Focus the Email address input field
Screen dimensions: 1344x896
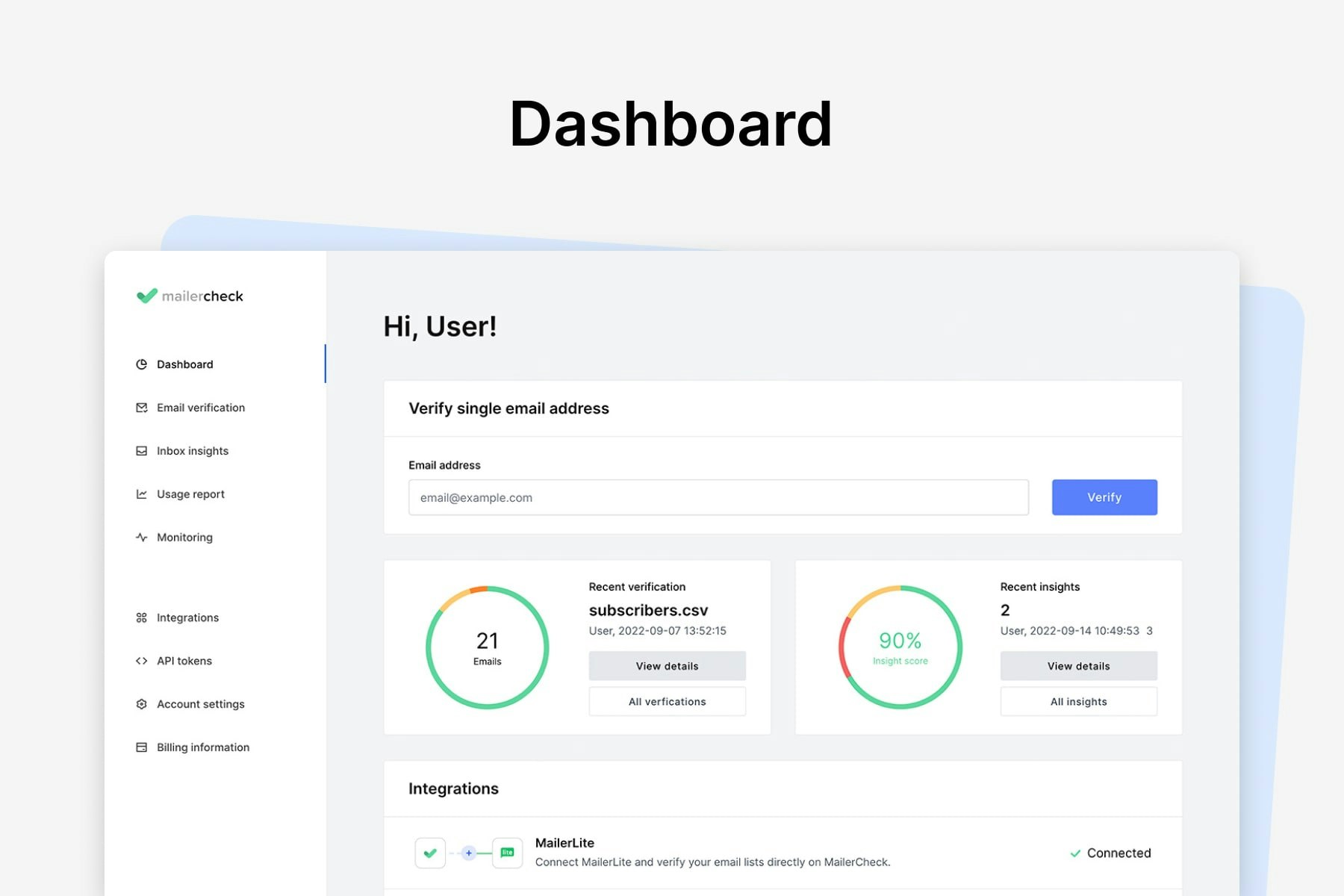click(x=718, y=497)
